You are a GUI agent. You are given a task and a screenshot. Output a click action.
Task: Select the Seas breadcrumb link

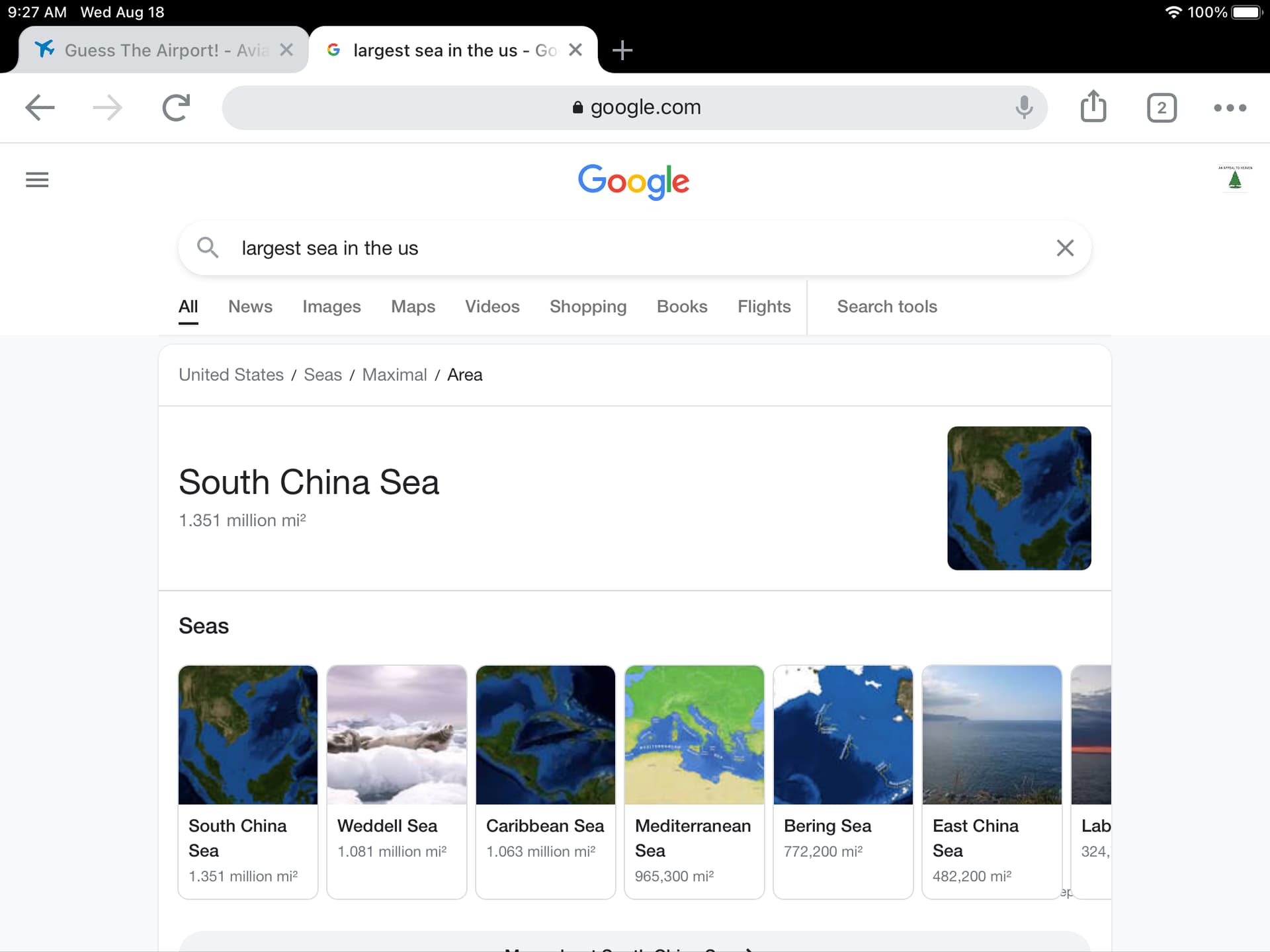click(x=323, y=375)
